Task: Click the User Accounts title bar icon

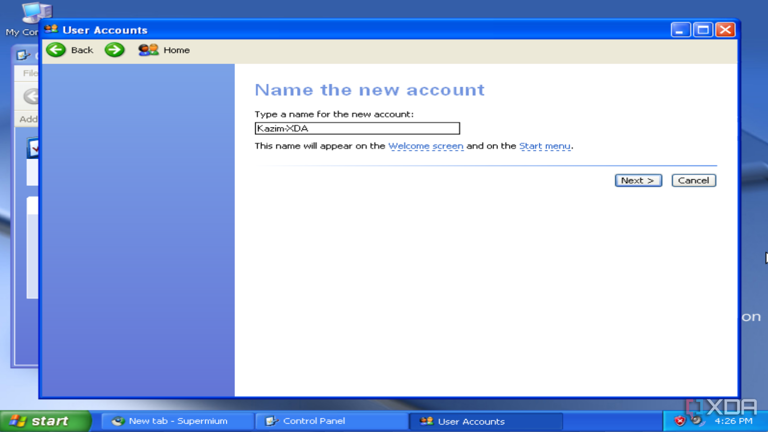Action: [51, 29]
